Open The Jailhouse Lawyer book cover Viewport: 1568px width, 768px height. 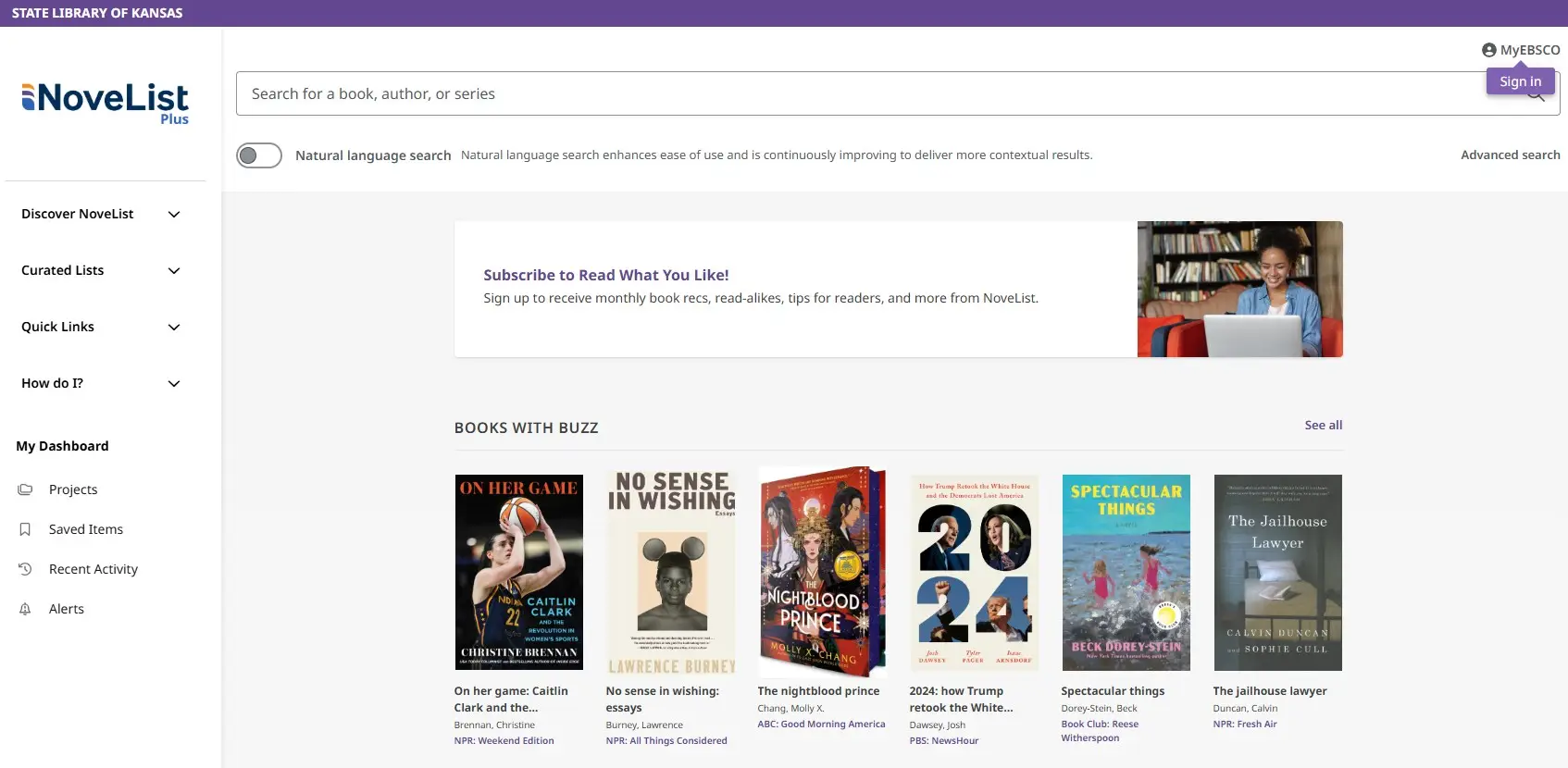(x=1278, y=572)
